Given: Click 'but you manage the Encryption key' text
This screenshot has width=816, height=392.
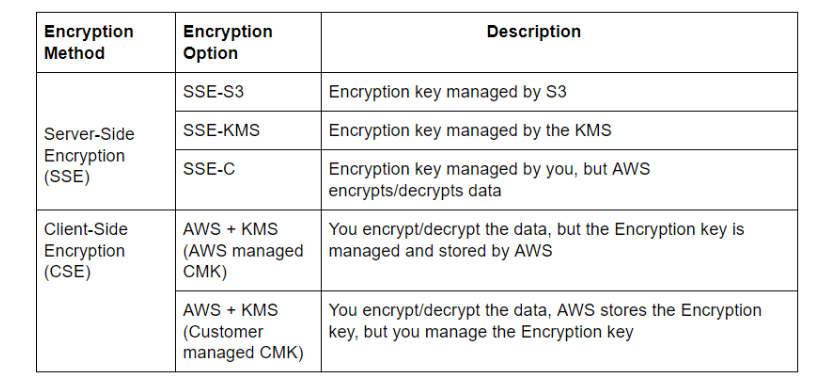Looking at the screenshot, I should (498, 332).
